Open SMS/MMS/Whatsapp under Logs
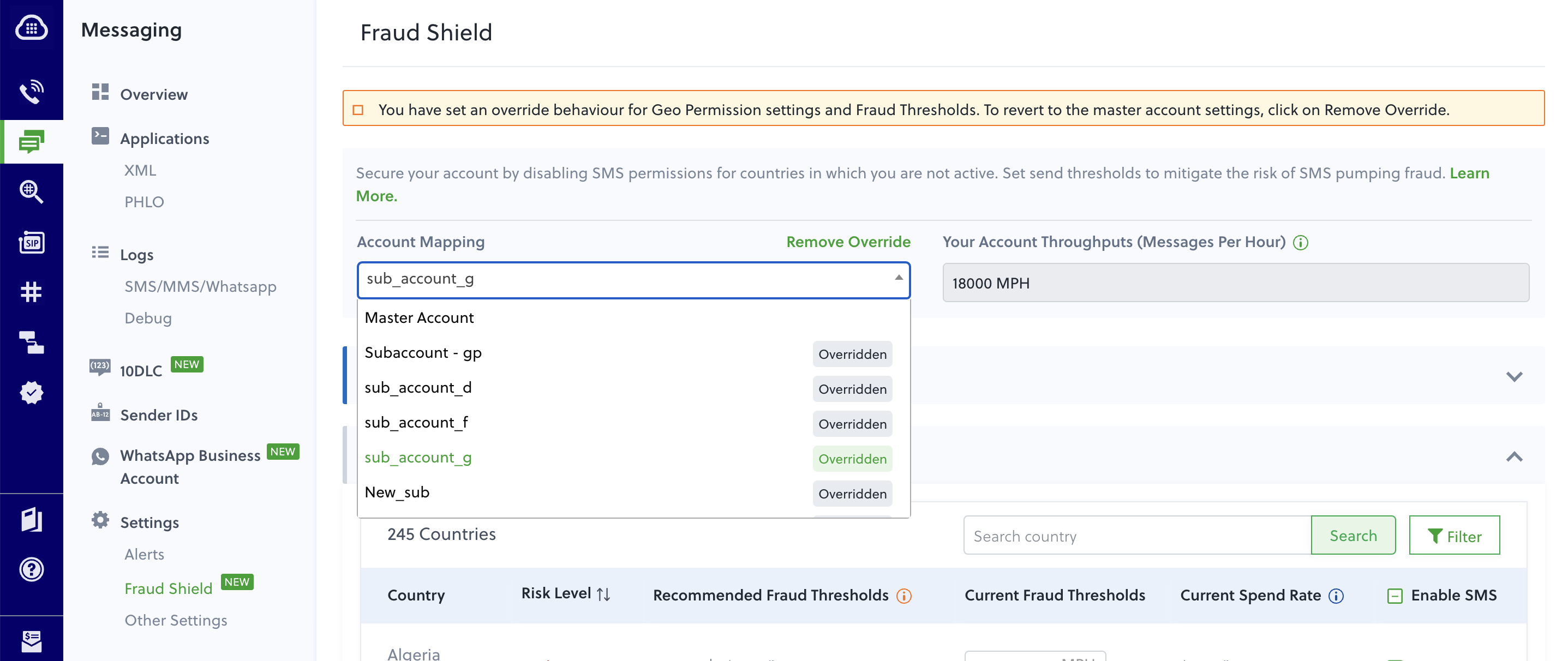This screenshot has width=1568, height=661. [x=201, y=286]
